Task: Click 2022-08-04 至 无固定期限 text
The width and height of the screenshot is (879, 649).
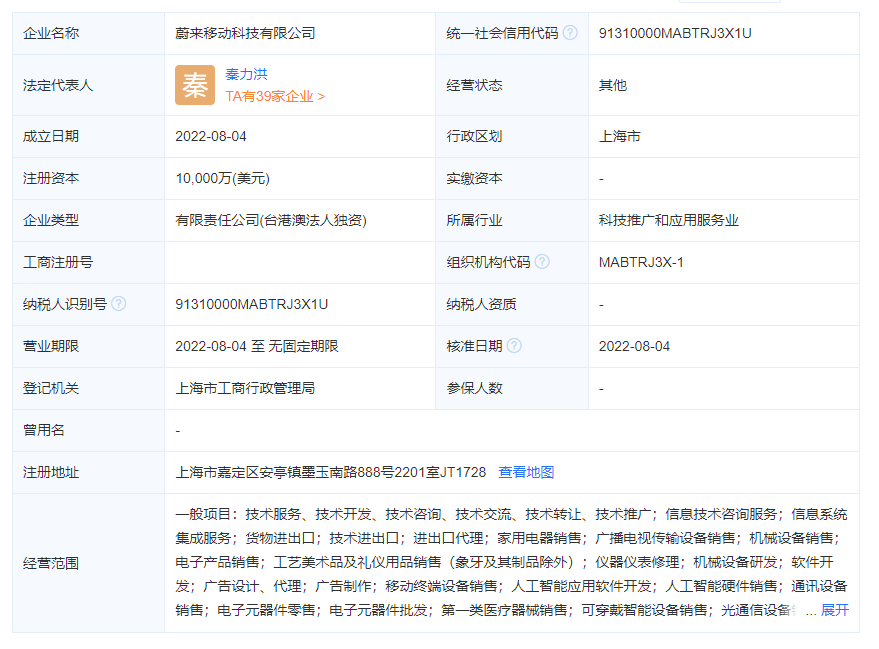Action: point(257,346)
